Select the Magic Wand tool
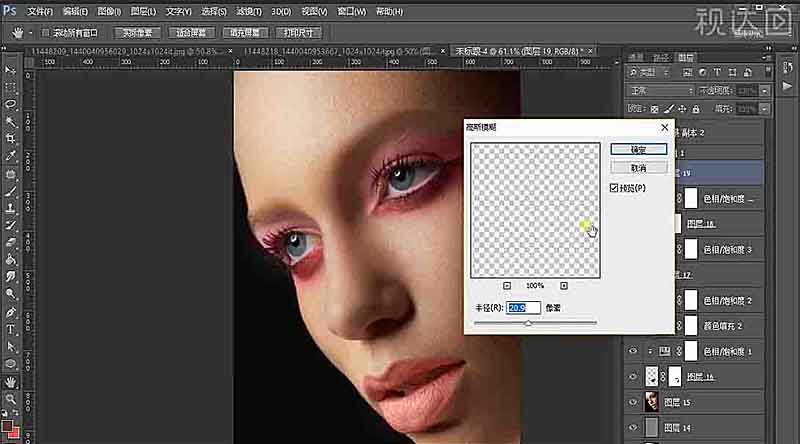This screenshot has height=444, width=800. [x=10, y=121]
